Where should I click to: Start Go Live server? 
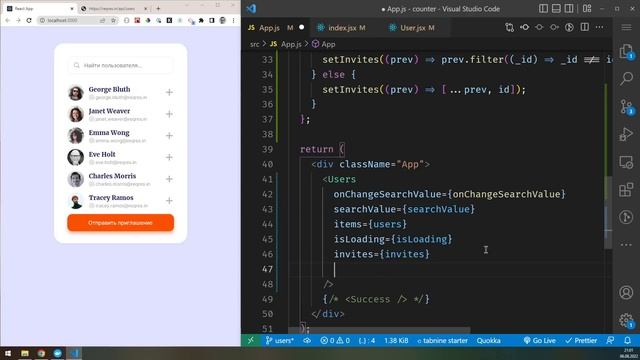[539, 340]
